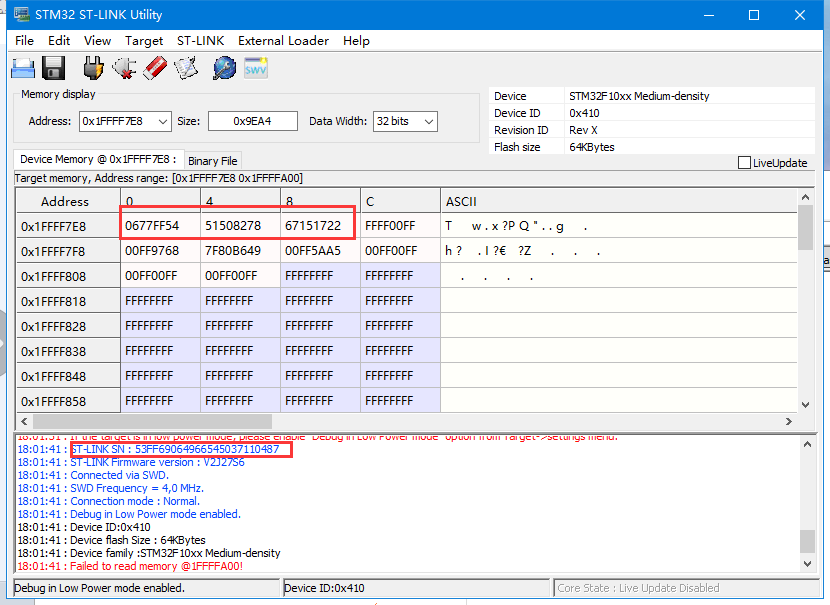The image size is (830, 605).
Task: Click the memory grid vertical scrollbar thumb
Action: [x=805, y=227]
